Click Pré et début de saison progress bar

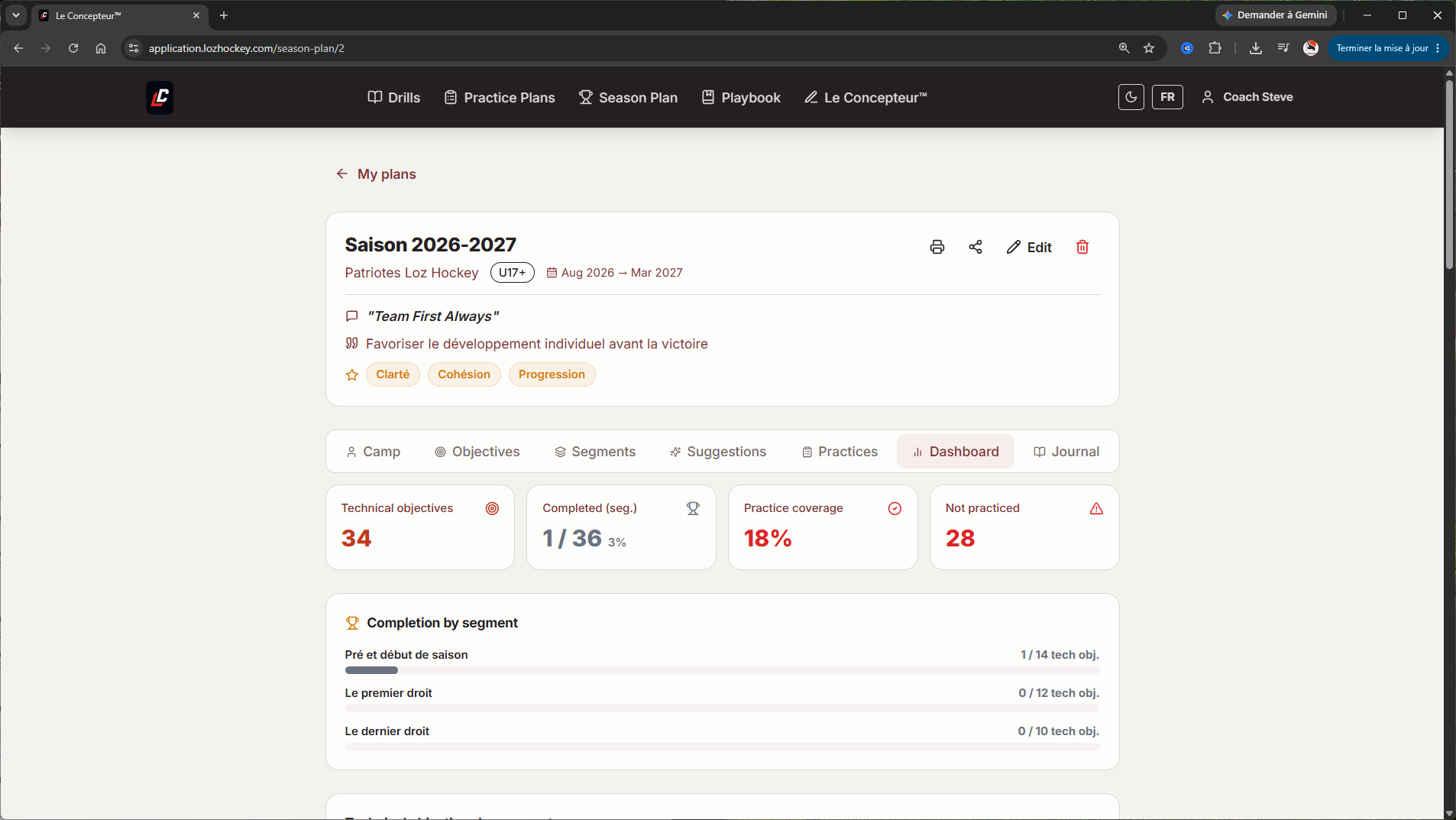[722, 670]
